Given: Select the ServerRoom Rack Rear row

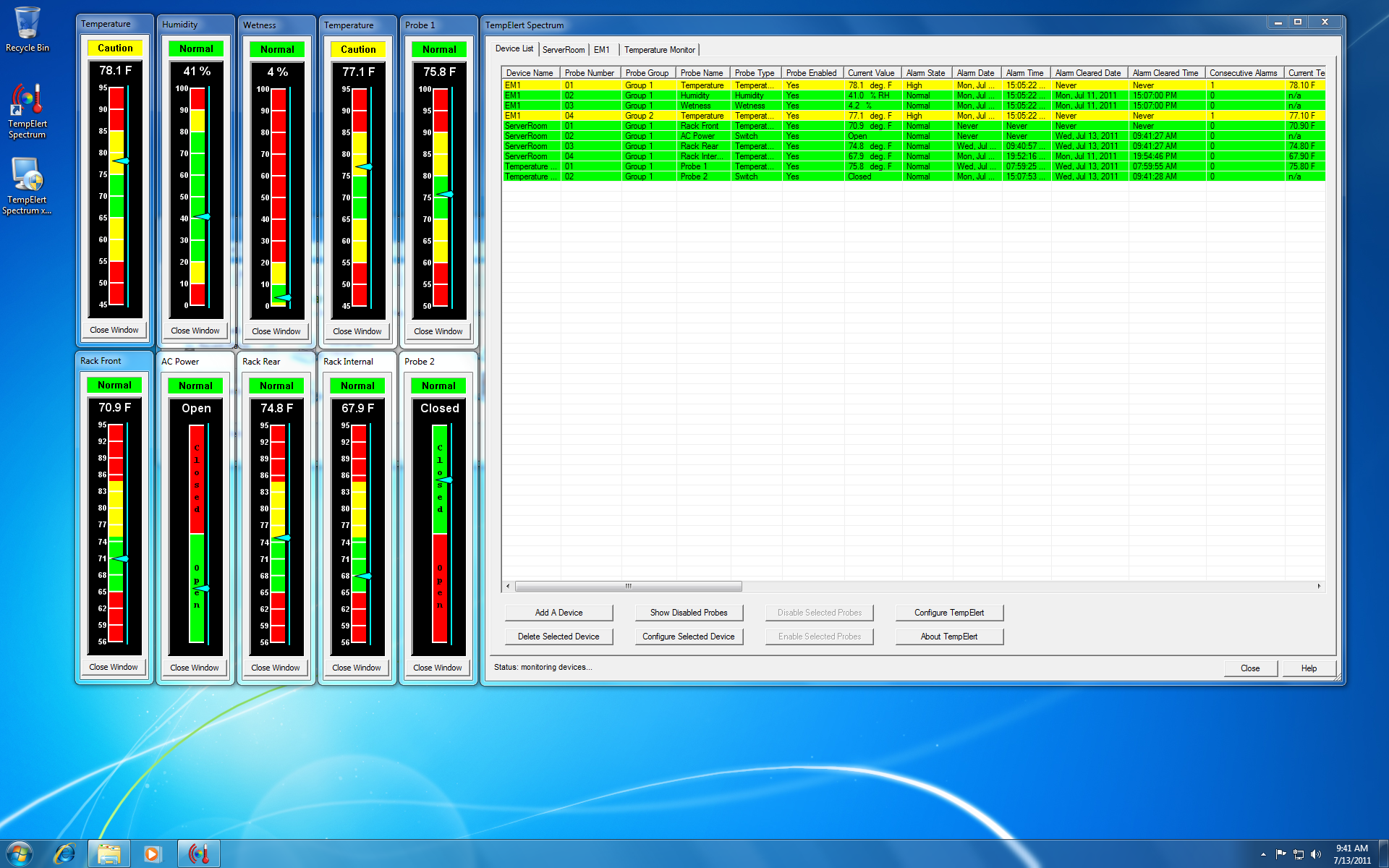Looking at the screenshot, I should click(914, 146).
